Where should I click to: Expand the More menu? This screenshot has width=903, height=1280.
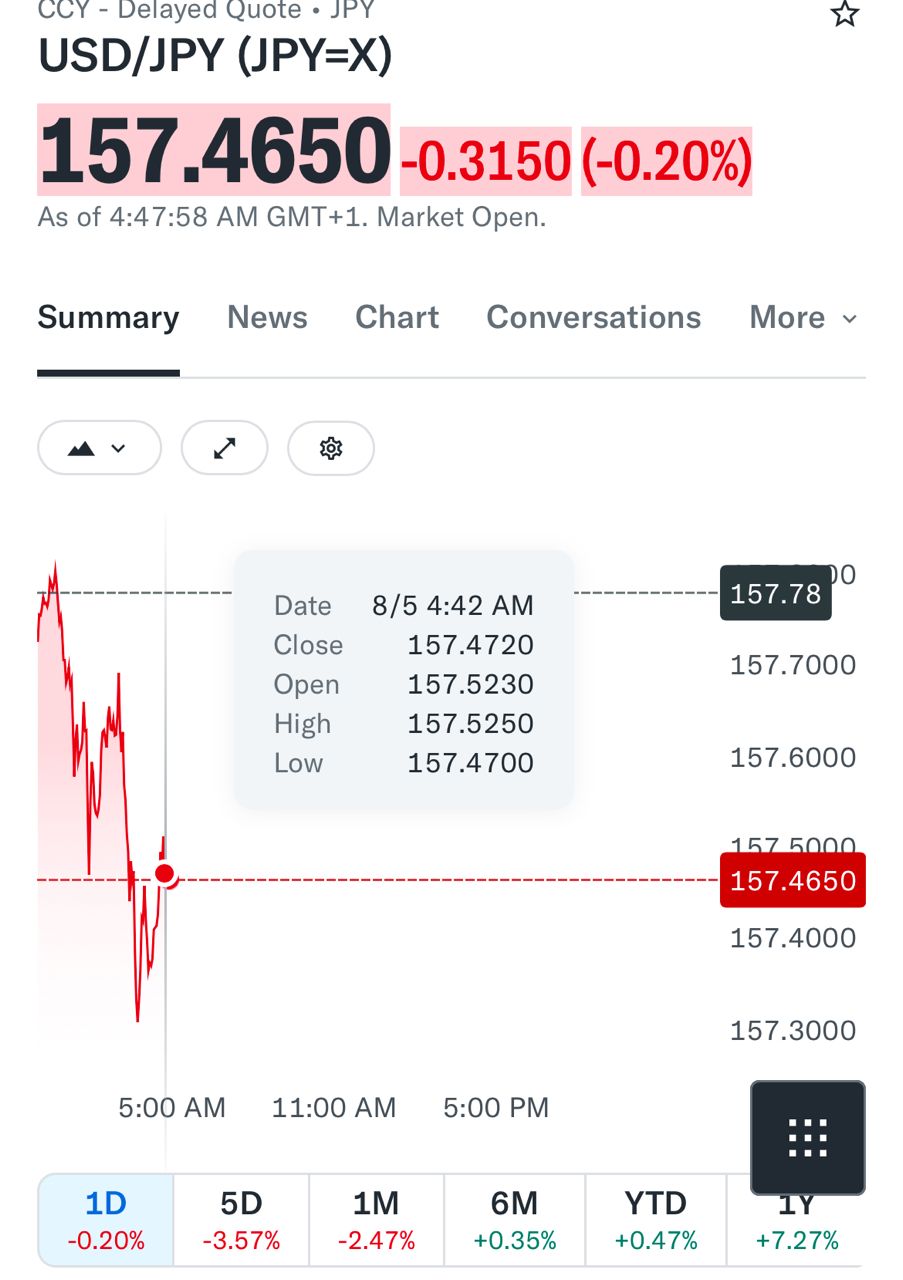tap(803, 317)
